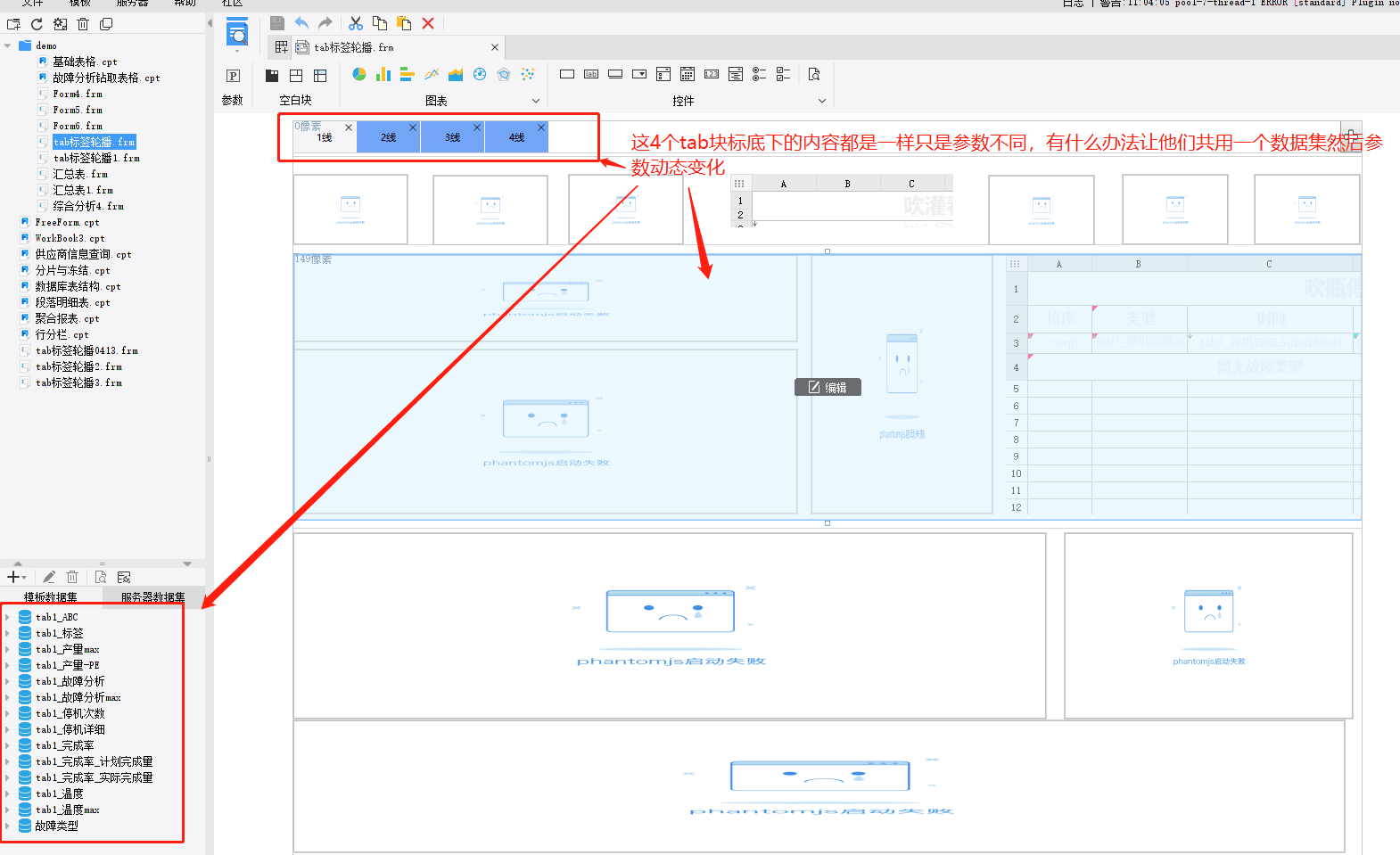The height and width of the screenshot is (855, 1400).
Task: Select the 2线 tab
Action: [x=389, y=137]
